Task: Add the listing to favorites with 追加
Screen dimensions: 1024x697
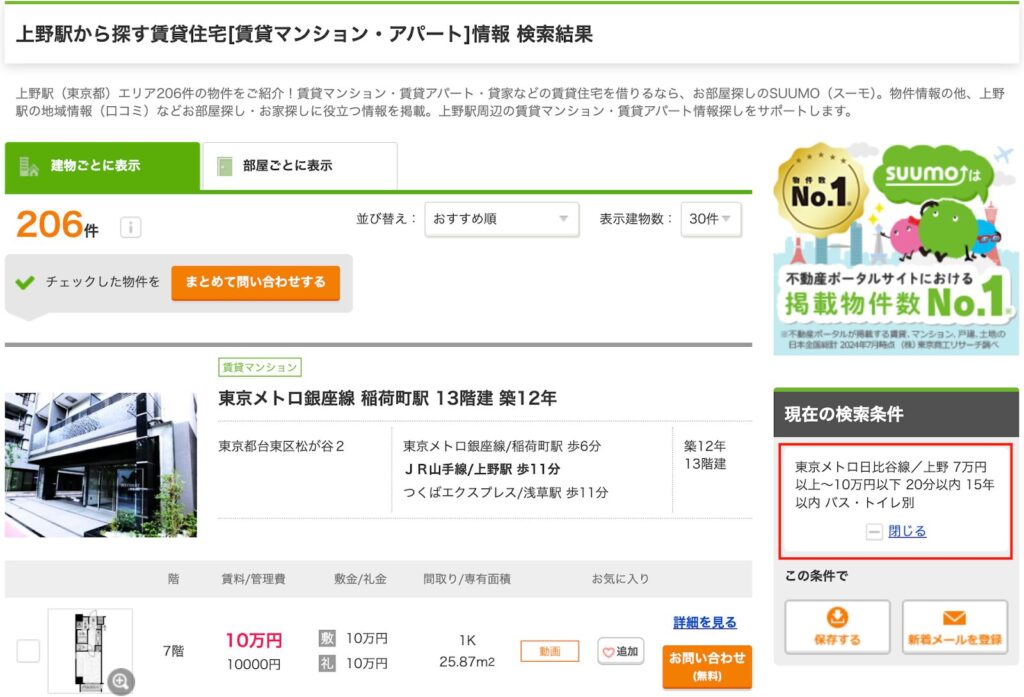Action: point(620,651)
